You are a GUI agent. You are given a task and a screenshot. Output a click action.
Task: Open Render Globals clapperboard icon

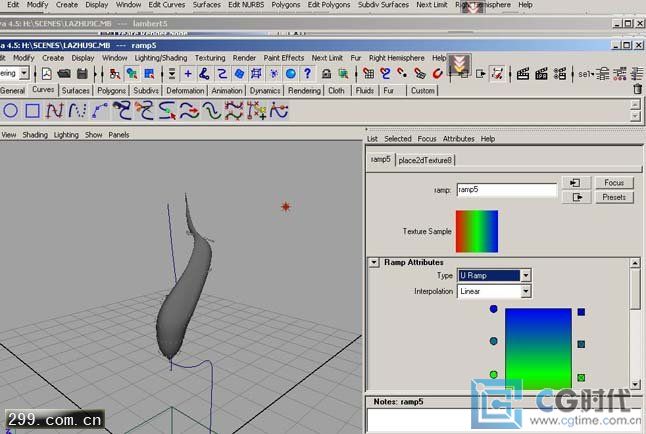coord(559,74)
